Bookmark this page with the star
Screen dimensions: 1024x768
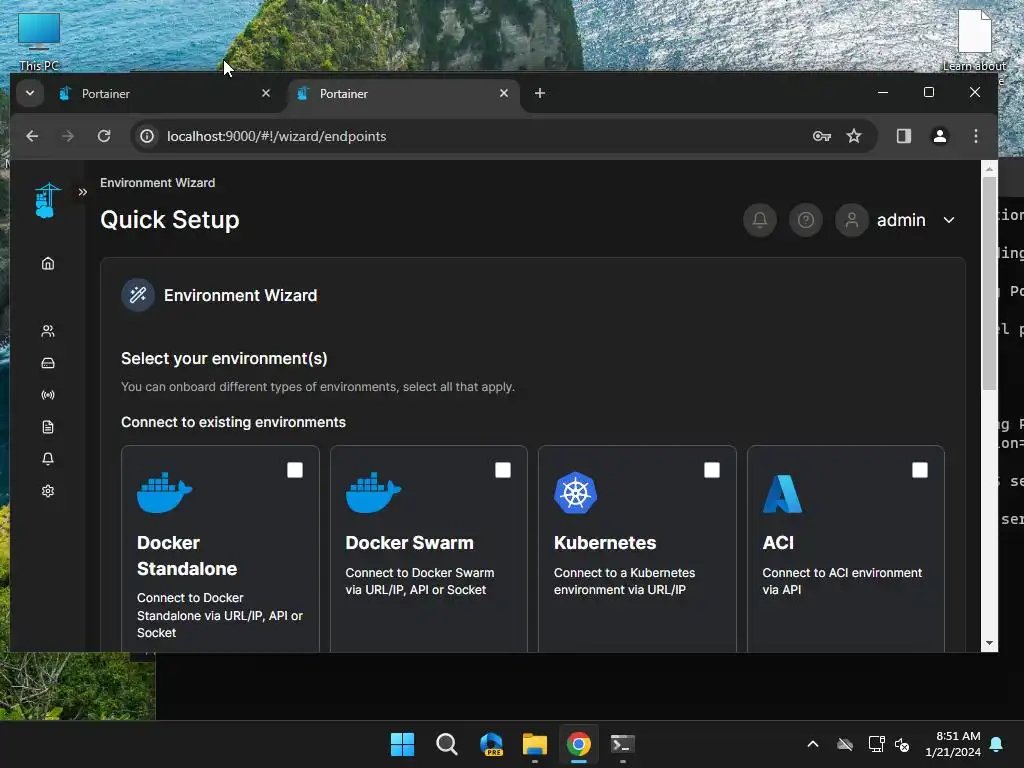854,136
